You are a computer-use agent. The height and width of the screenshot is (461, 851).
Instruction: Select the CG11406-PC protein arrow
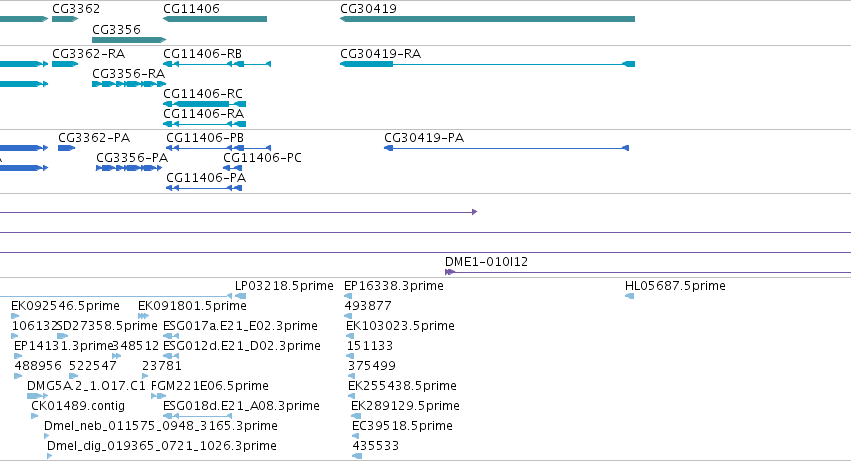tap(233, 168)
